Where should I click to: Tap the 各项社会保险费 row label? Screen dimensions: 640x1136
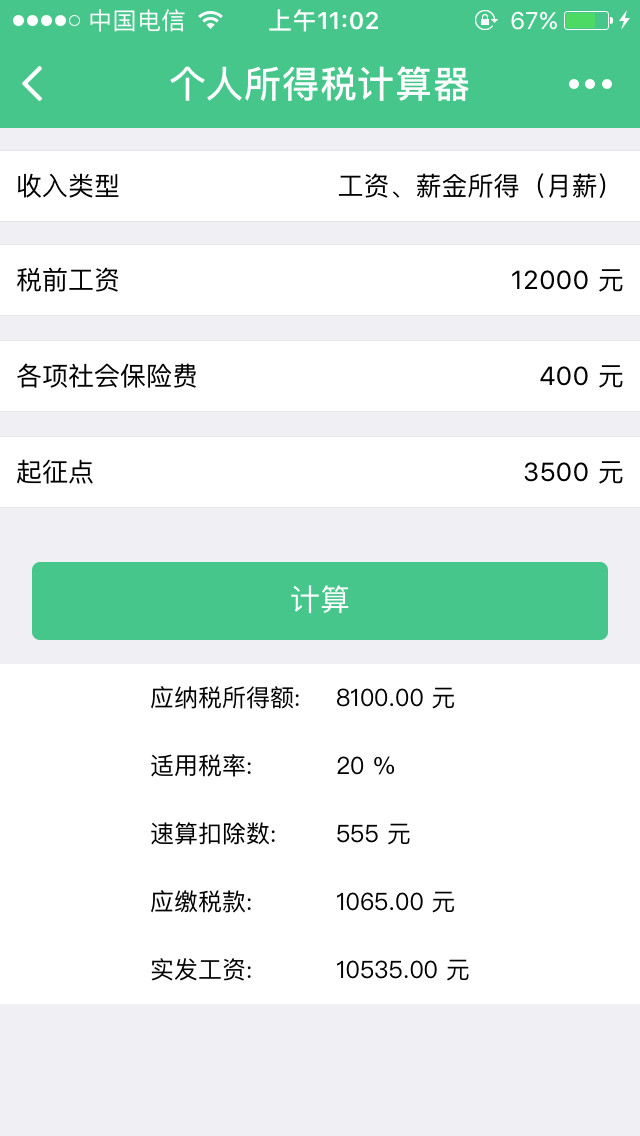coord(107,376)
